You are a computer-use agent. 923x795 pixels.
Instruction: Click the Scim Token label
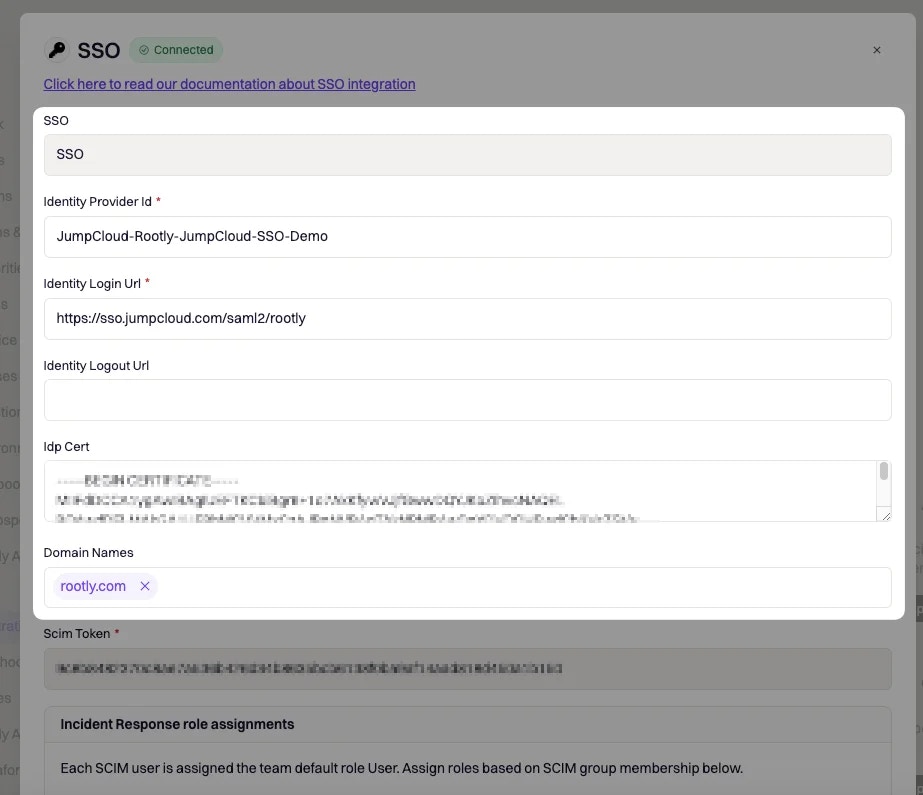point(77,634)
